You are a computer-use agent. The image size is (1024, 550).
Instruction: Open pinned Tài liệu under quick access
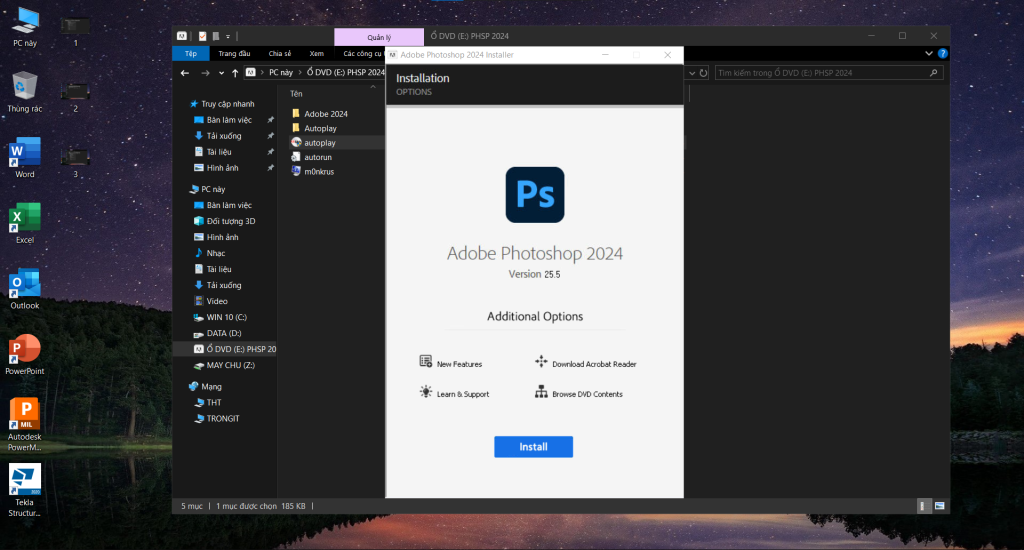(x=213, y=152)
